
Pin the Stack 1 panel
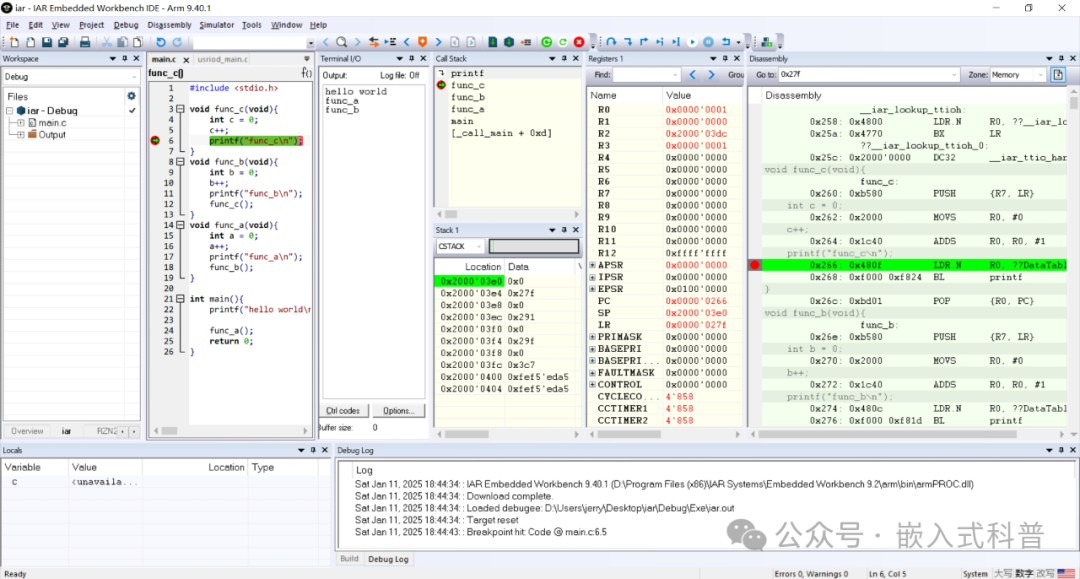[563, 230]
